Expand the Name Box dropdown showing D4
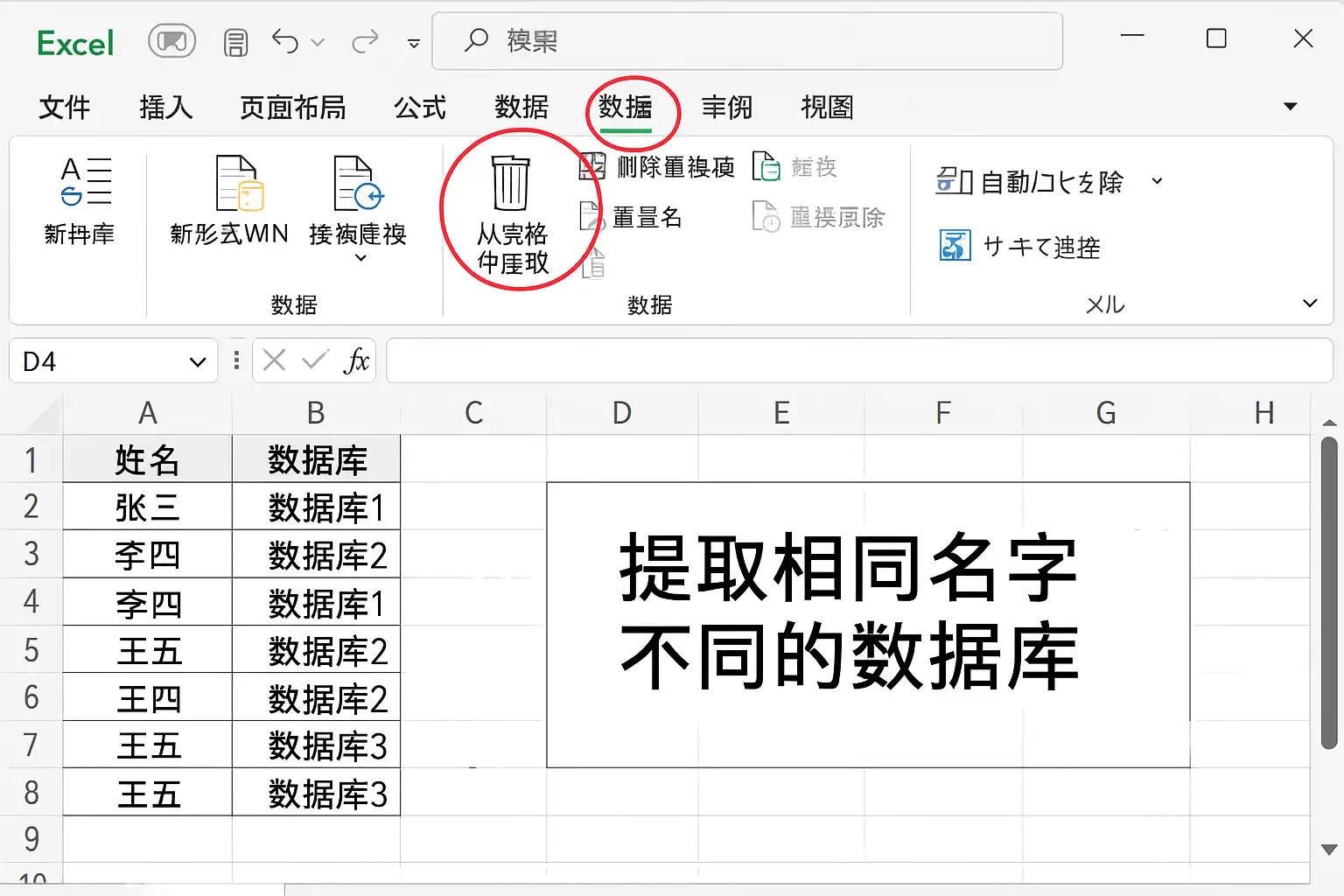Screen dimensions: 1344x896 pyautogui.click(x=198, y=362)
